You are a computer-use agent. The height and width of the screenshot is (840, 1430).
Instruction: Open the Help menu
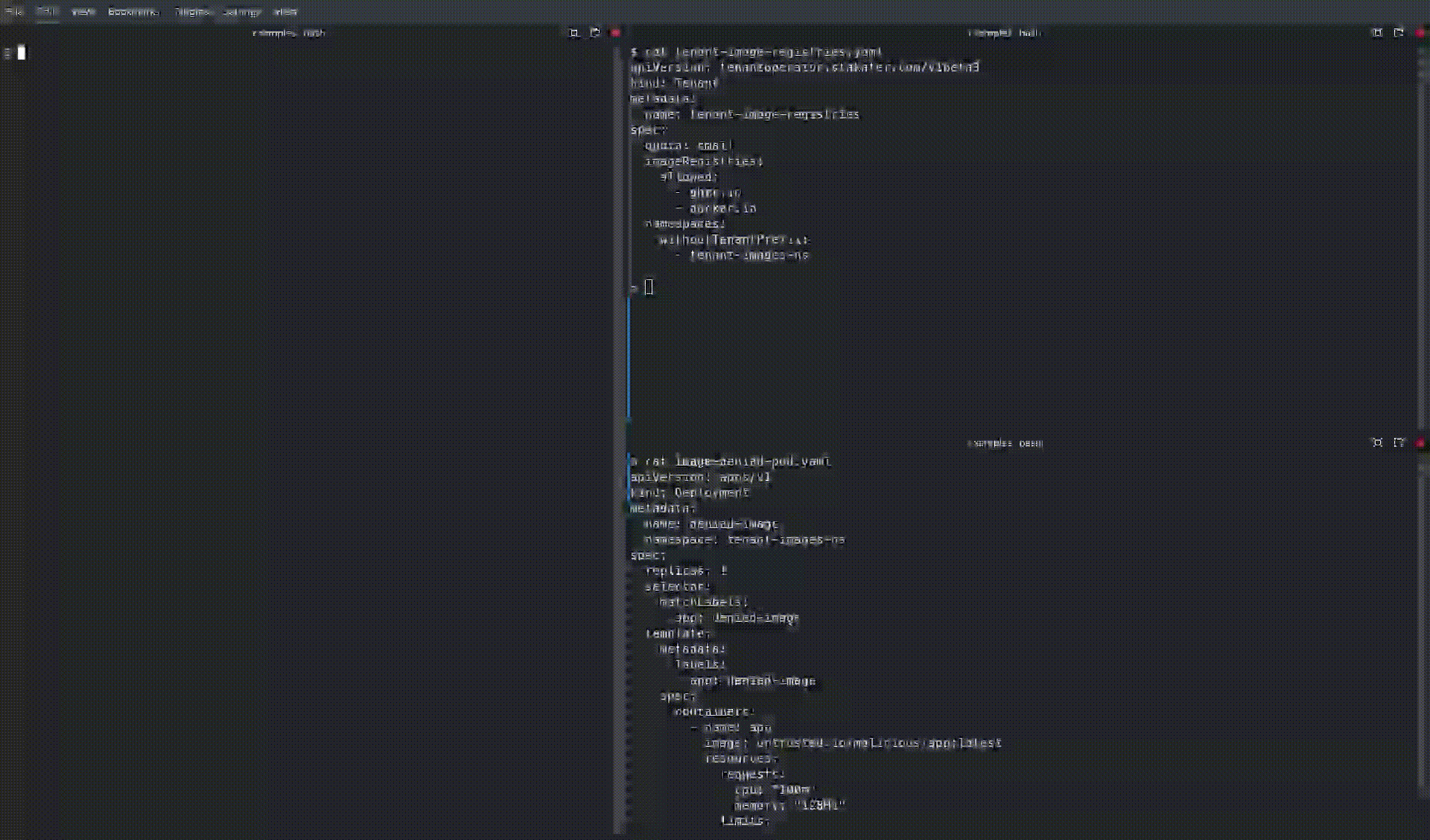pos(284,11)
